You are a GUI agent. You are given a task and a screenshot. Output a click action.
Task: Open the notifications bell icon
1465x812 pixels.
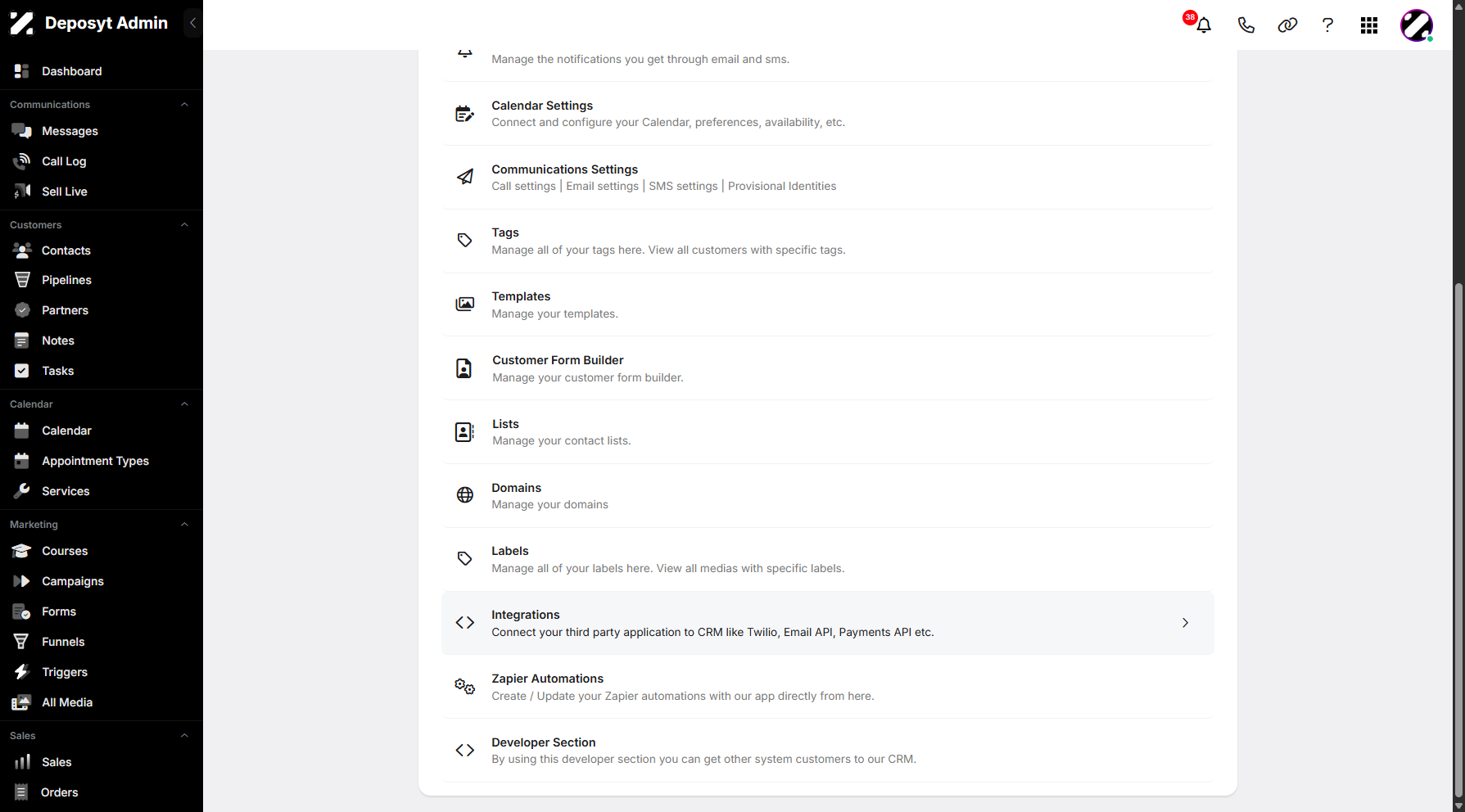pyautogui.click(x=1203, y=25)
